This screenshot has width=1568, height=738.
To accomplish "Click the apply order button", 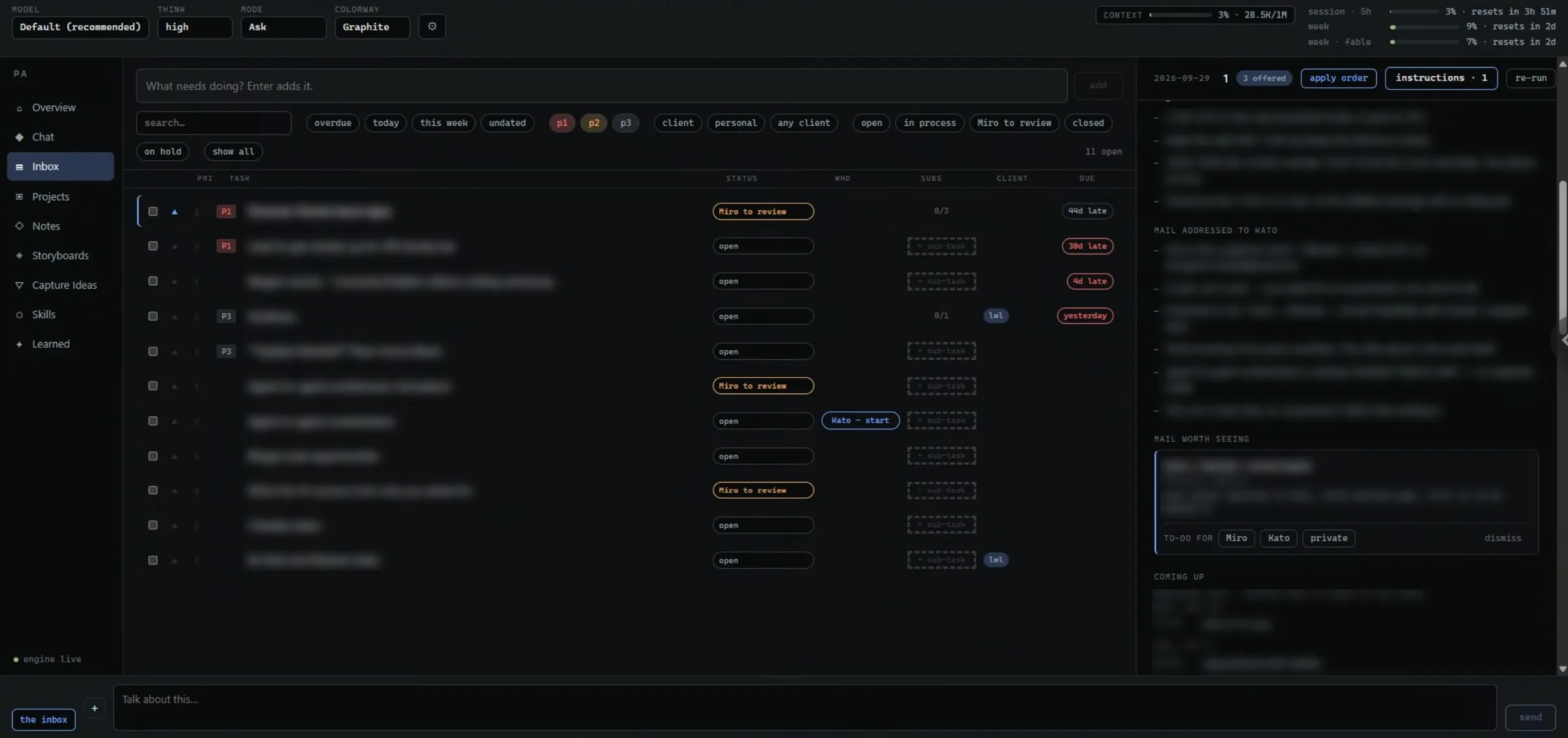I will (1338, 78).
